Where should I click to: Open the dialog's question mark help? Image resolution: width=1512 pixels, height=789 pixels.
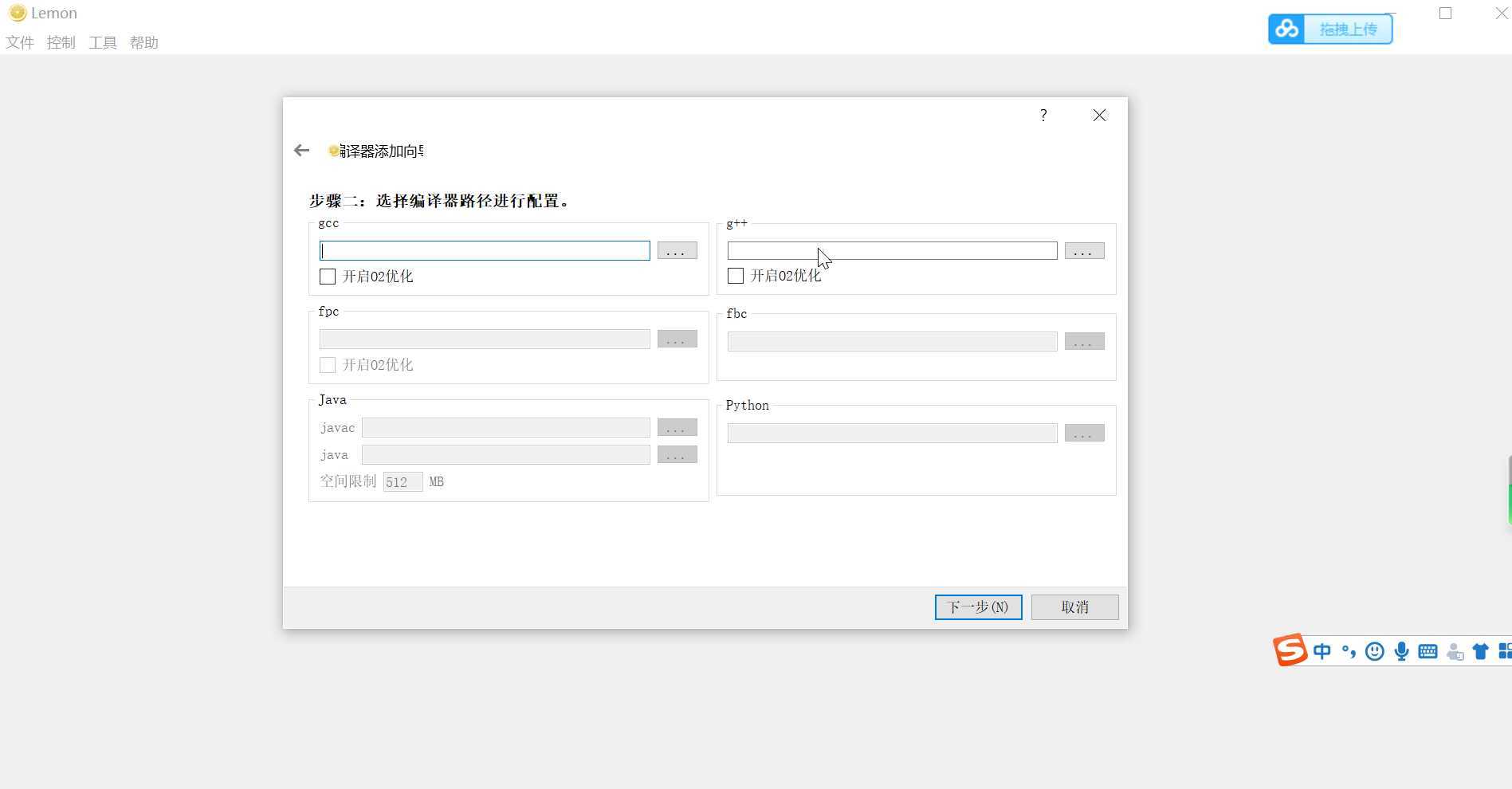[x=1043, y=116]
